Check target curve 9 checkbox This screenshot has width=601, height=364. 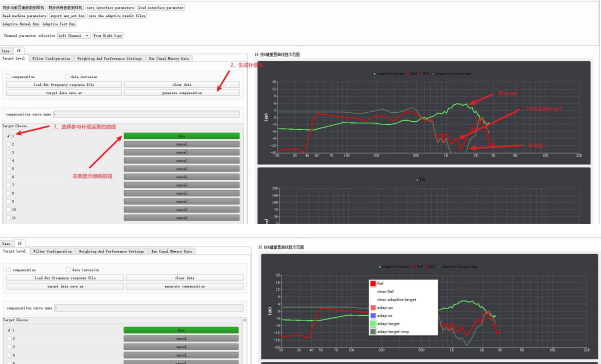click(8, 201)
